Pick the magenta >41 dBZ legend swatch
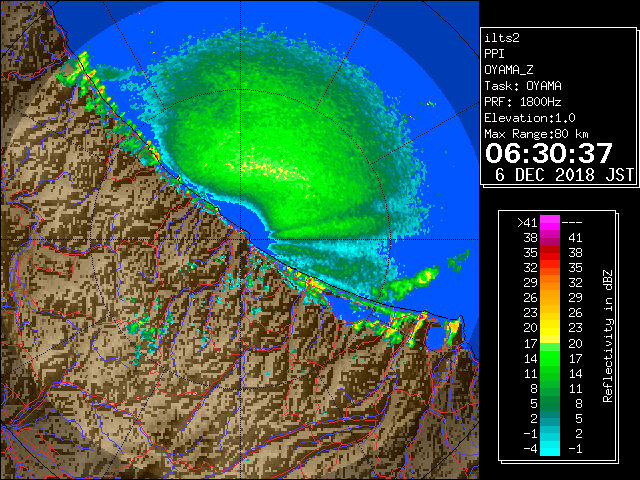This screenshot has width=640, height=480. tap(550, 223)
